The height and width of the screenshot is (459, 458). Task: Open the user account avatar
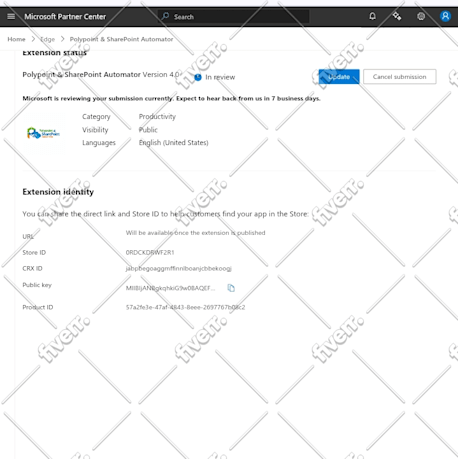(445, 16)
